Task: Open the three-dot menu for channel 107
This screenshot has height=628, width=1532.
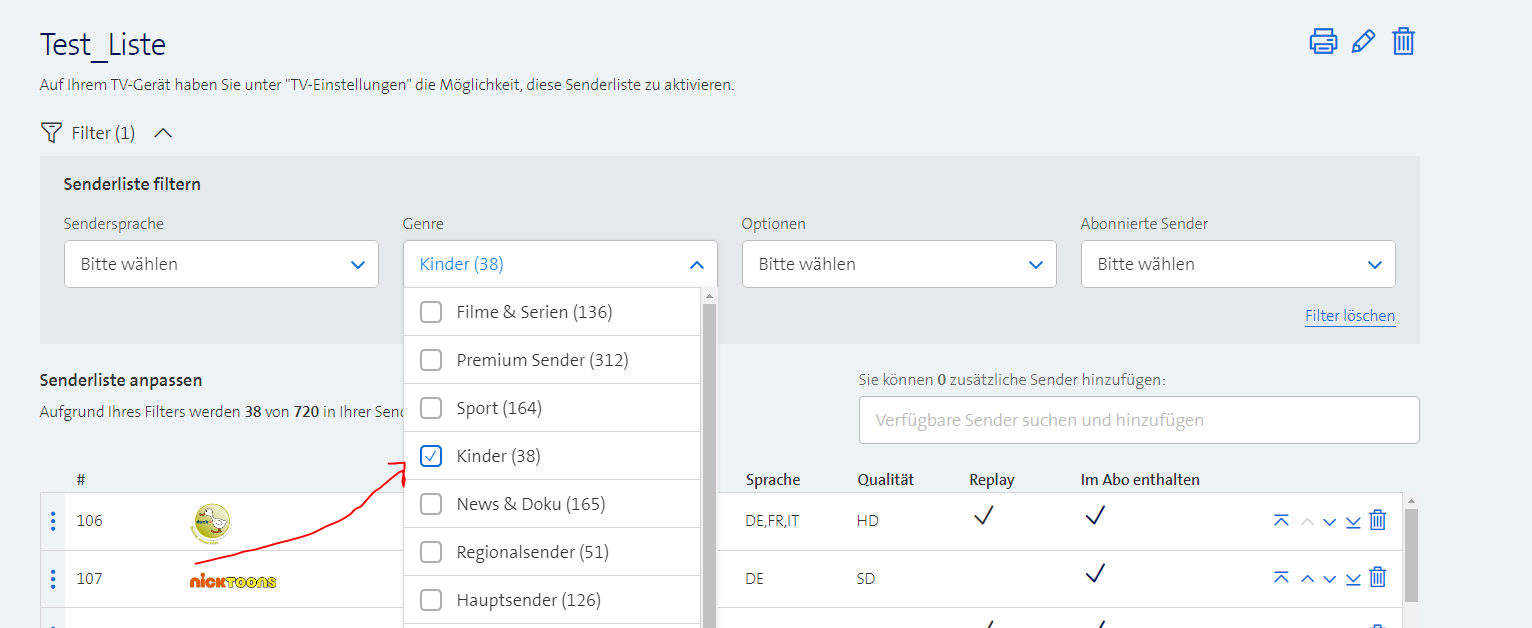Action: 53,578
